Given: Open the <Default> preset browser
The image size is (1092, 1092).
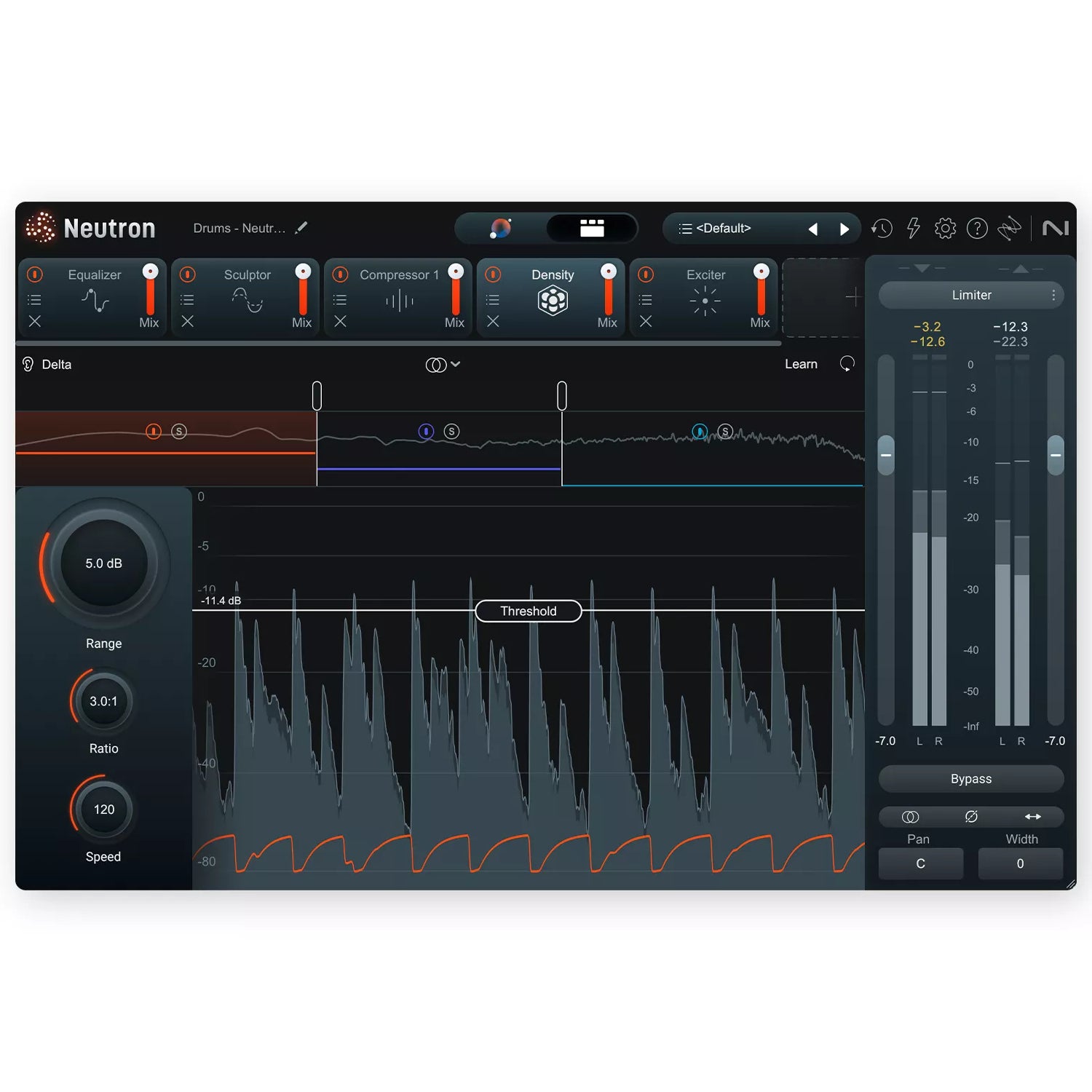Looking at the screenshot, I should [x=723, y=229].
